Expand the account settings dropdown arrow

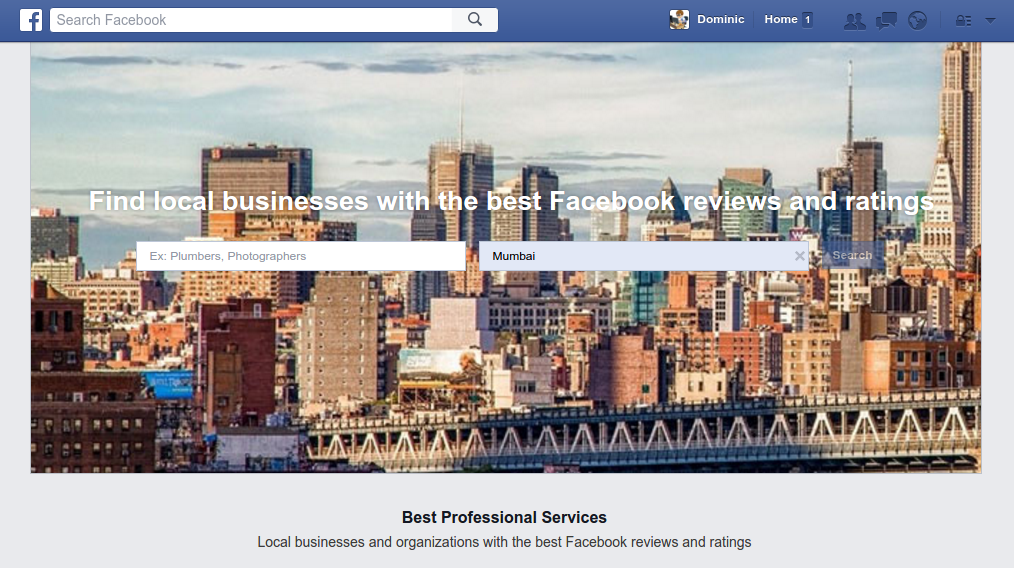click(990, 21)
